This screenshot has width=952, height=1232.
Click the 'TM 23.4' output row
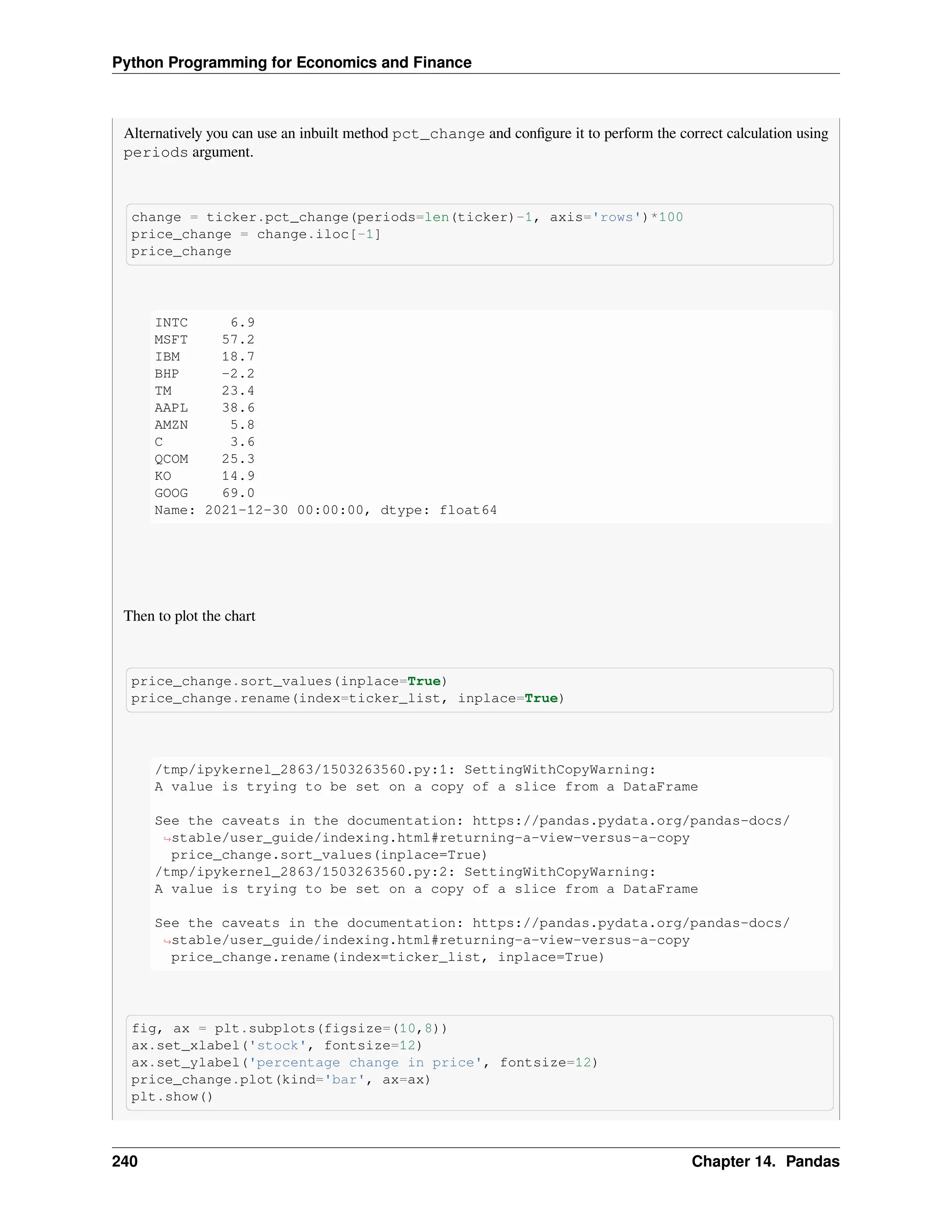(x=205, y=391)
